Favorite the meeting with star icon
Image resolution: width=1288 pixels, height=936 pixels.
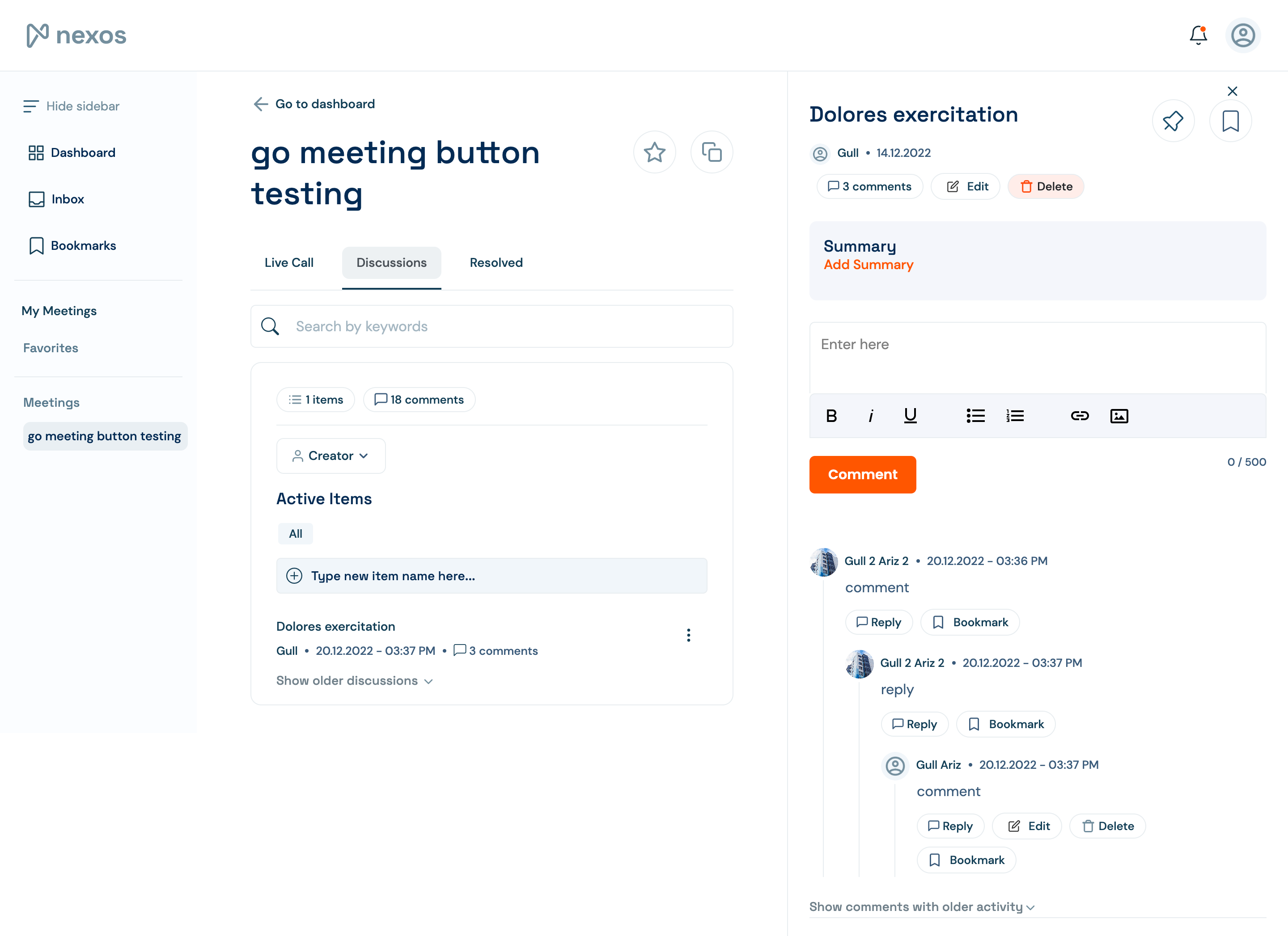coord(654,152)
